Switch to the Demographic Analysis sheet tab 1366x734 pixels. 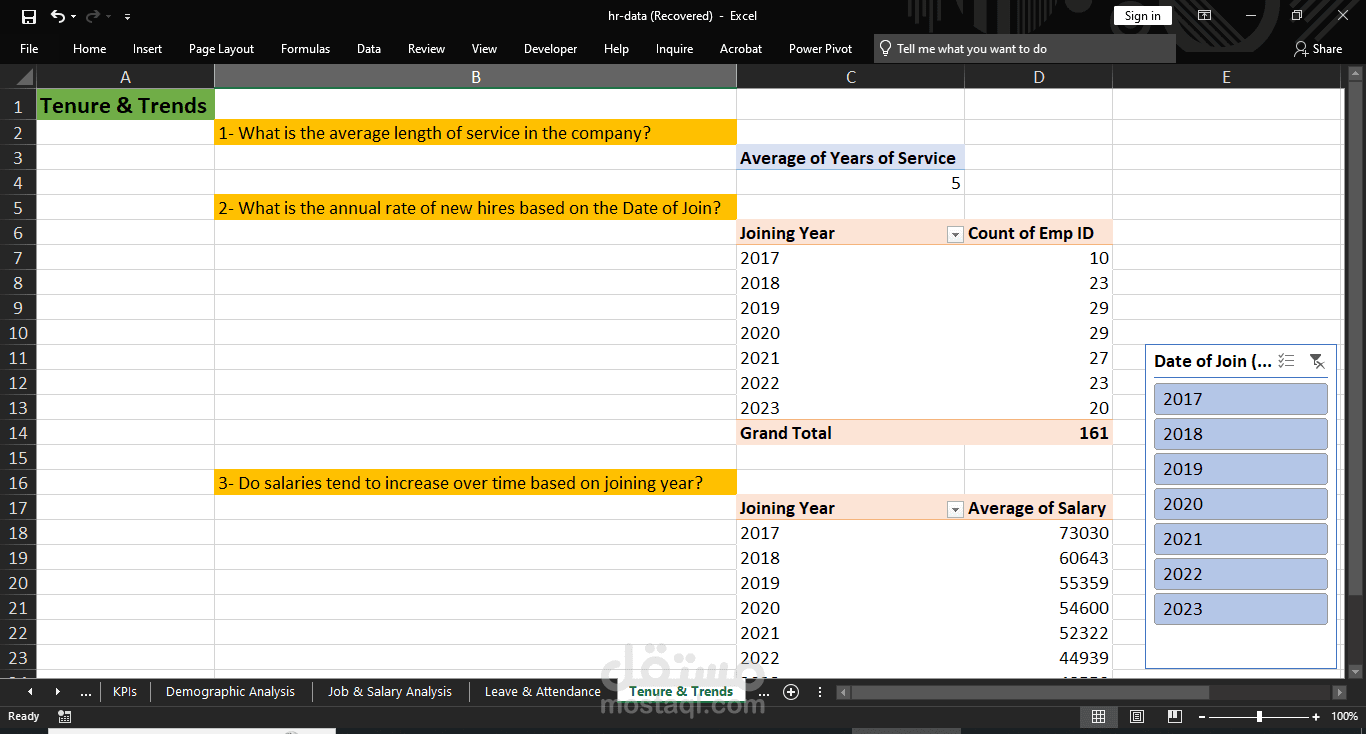pyautogui.click(x=230, y=692)
